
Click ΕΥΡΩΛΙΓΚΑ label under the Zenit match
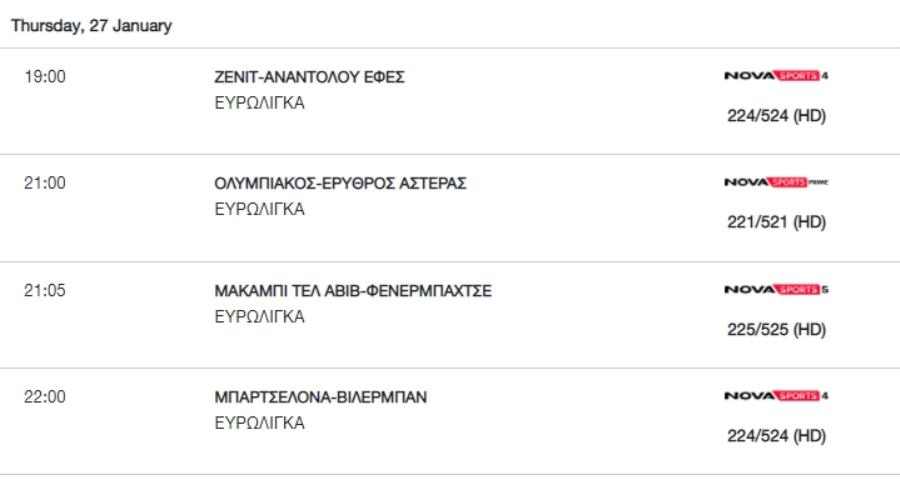(259, 103)
